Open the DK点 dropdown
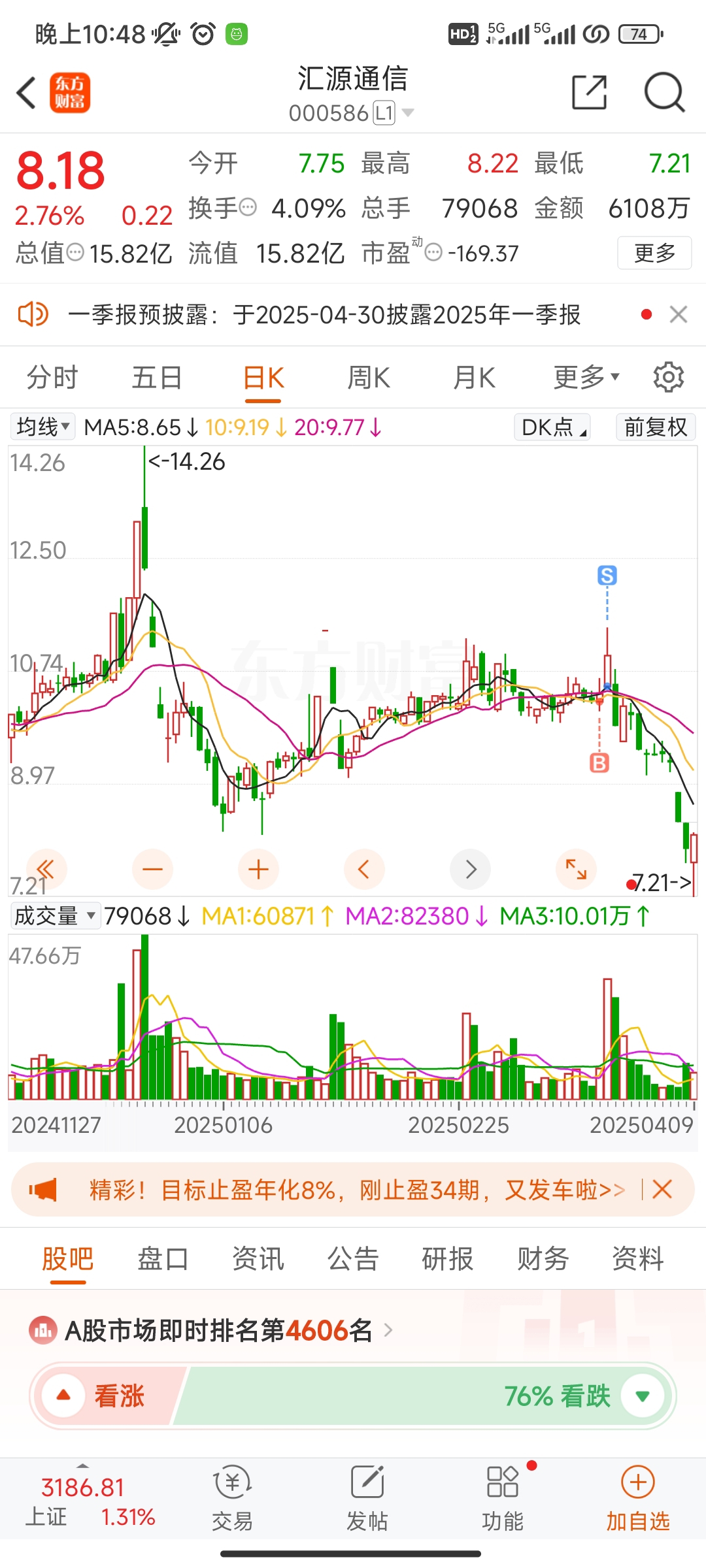This screenshot has width=706, height=1568. point(553,427)
